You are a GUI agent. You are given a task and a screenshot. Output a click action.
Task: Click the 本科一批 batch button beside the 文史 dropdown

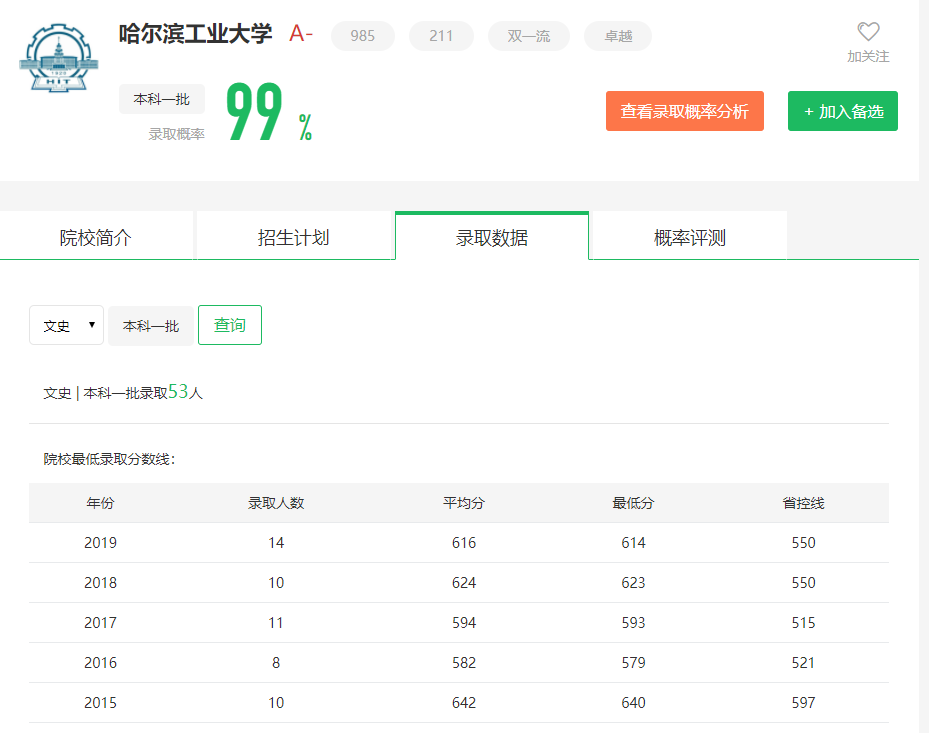150,326
